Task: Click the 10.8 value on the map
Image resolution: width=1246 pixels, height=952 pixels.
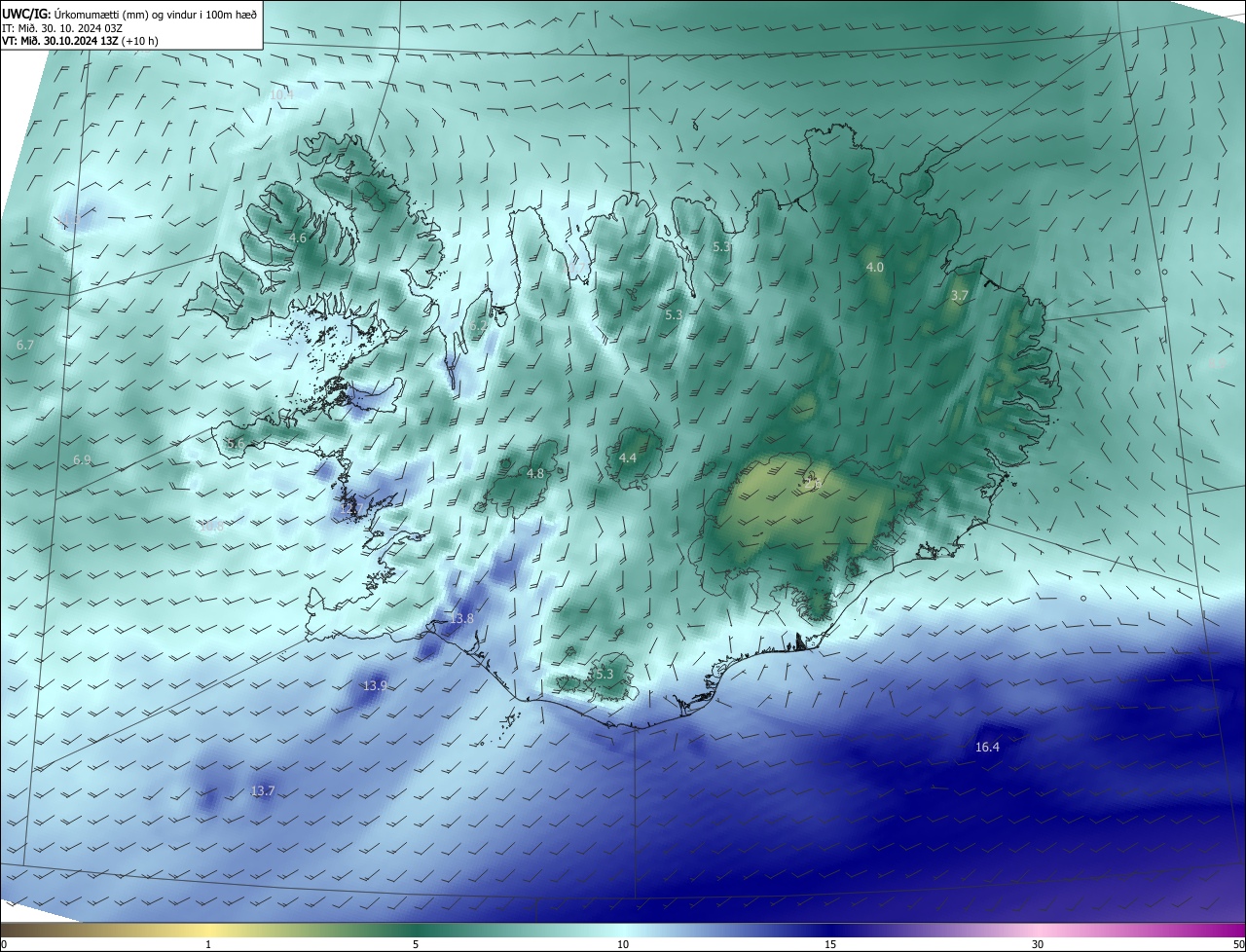Action: point(212,527)
